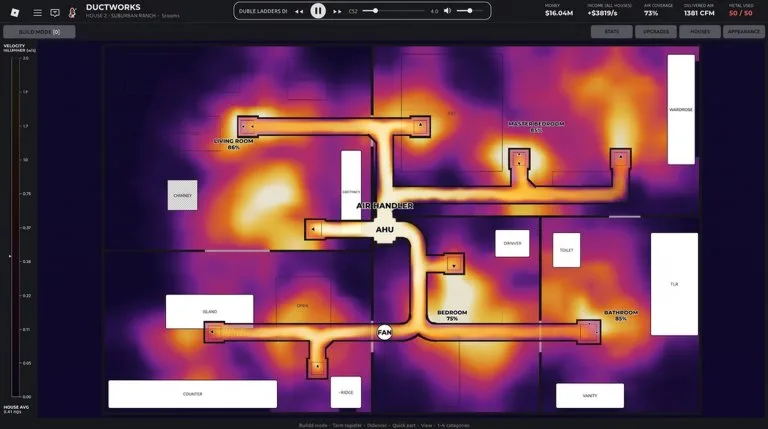Click the velocity color scale bar
Image resolution: width=768 pixels, height=429 pixels.
tap(16, 227)
